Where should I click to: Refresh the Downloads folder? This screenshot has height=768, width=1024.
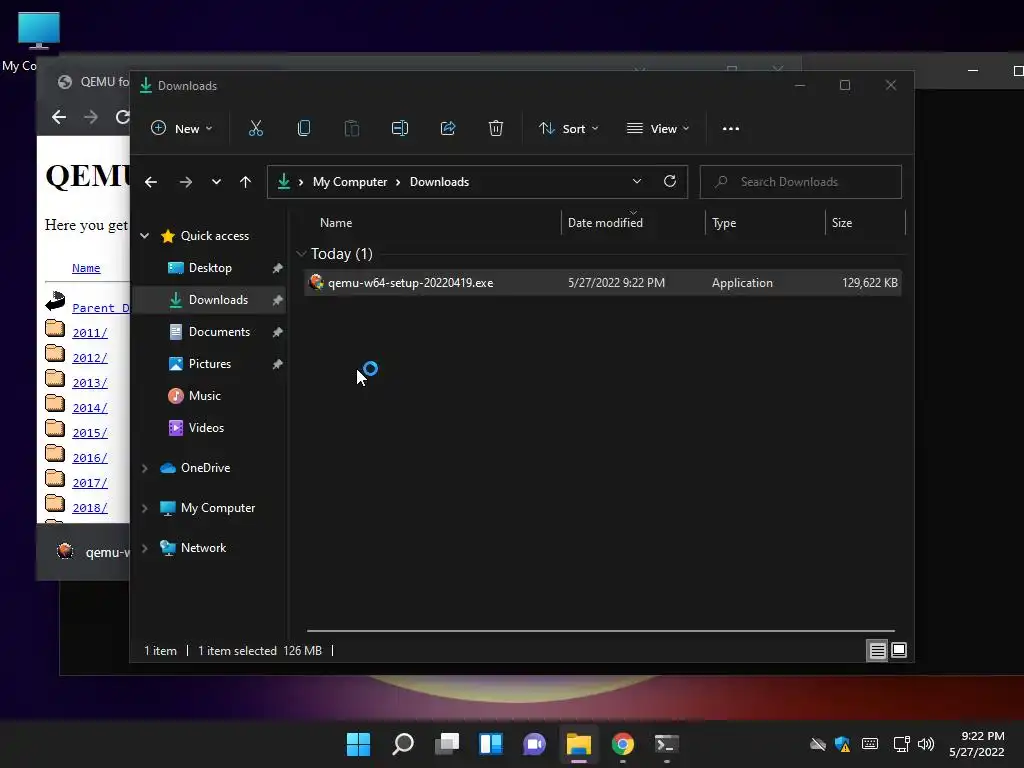coord(670,182)
